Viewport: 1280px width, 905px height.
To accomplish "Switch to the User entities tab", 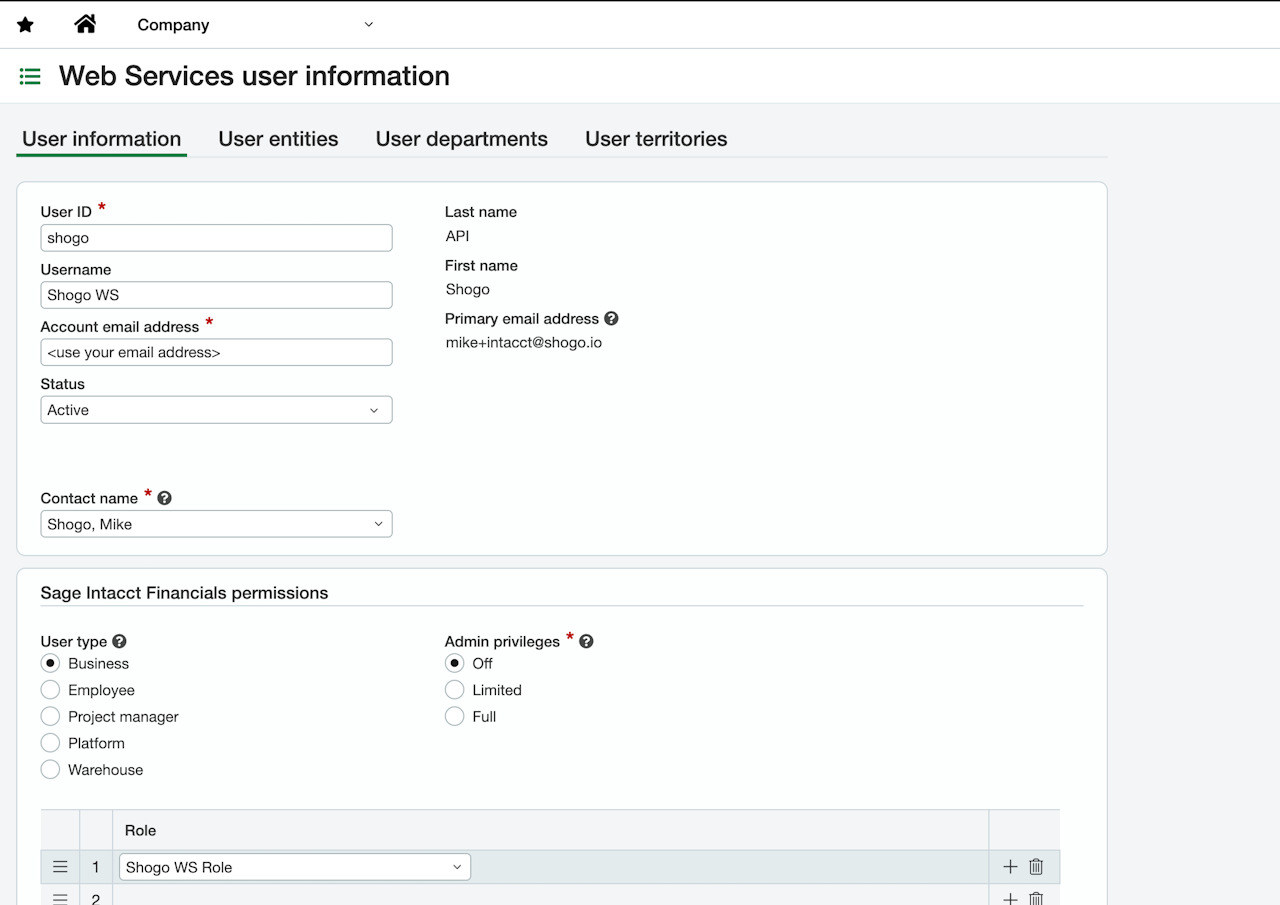I will coord(278,139).
